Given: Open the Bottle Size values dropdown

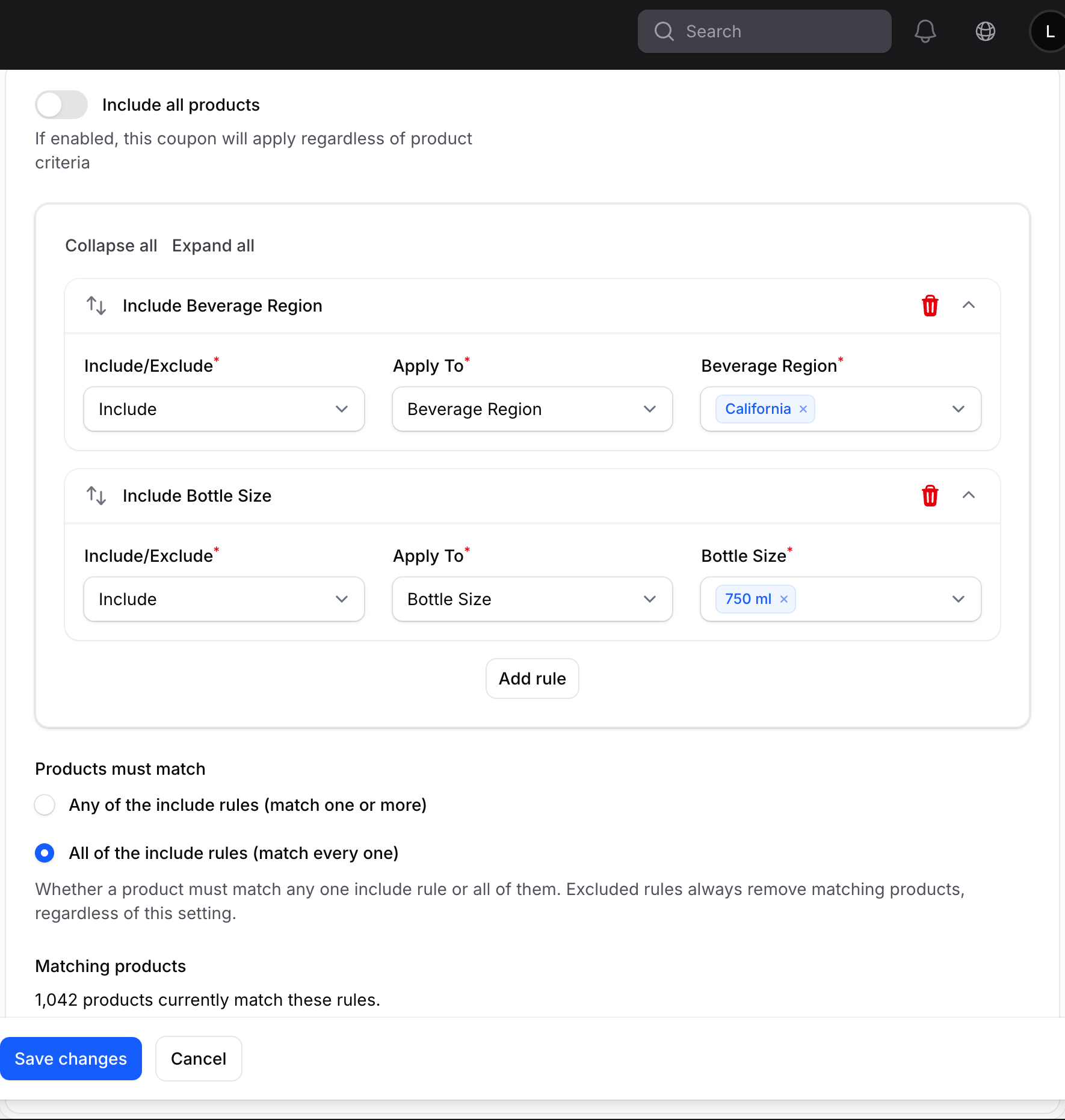Looking at the screenshot, I should pos(841,599).
